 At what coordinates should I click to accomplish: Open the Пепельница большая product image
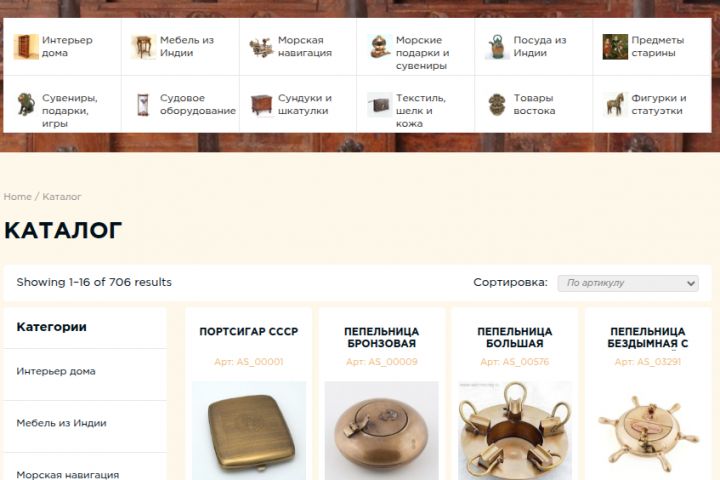pos(515,430)
